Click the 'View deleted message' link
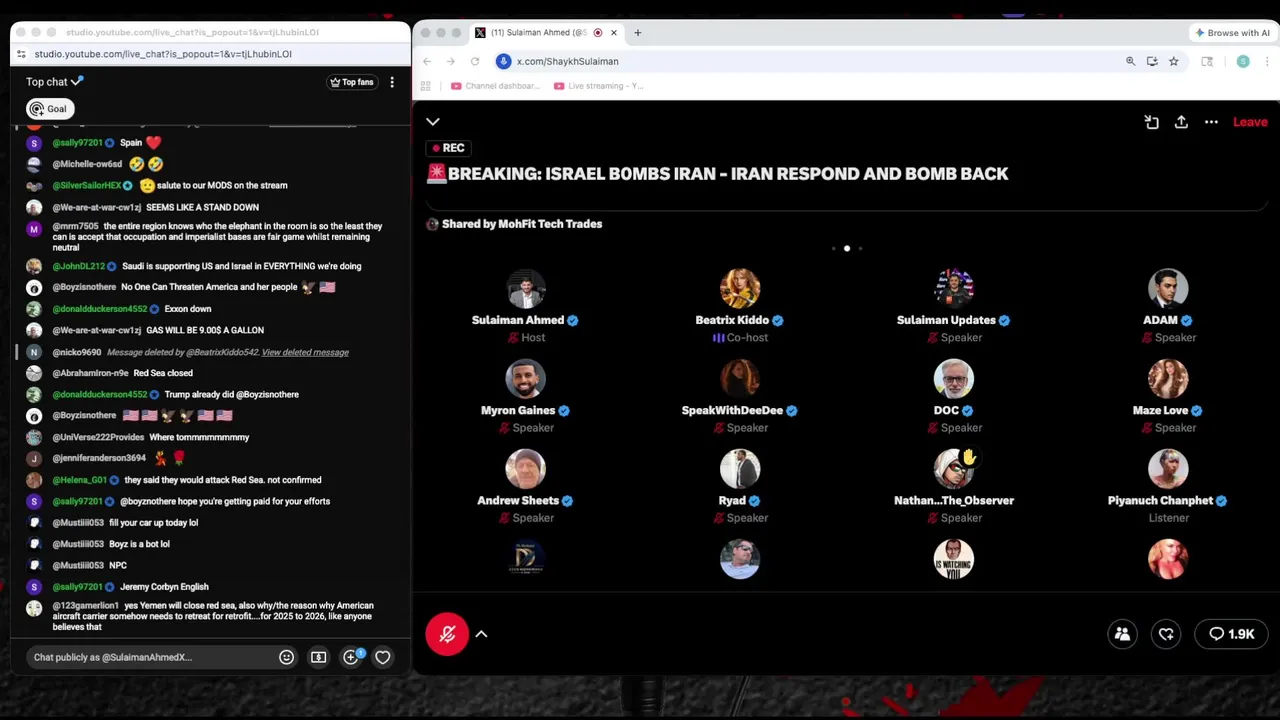This screenshot has width=1280, height=720. tap(305, 352)
